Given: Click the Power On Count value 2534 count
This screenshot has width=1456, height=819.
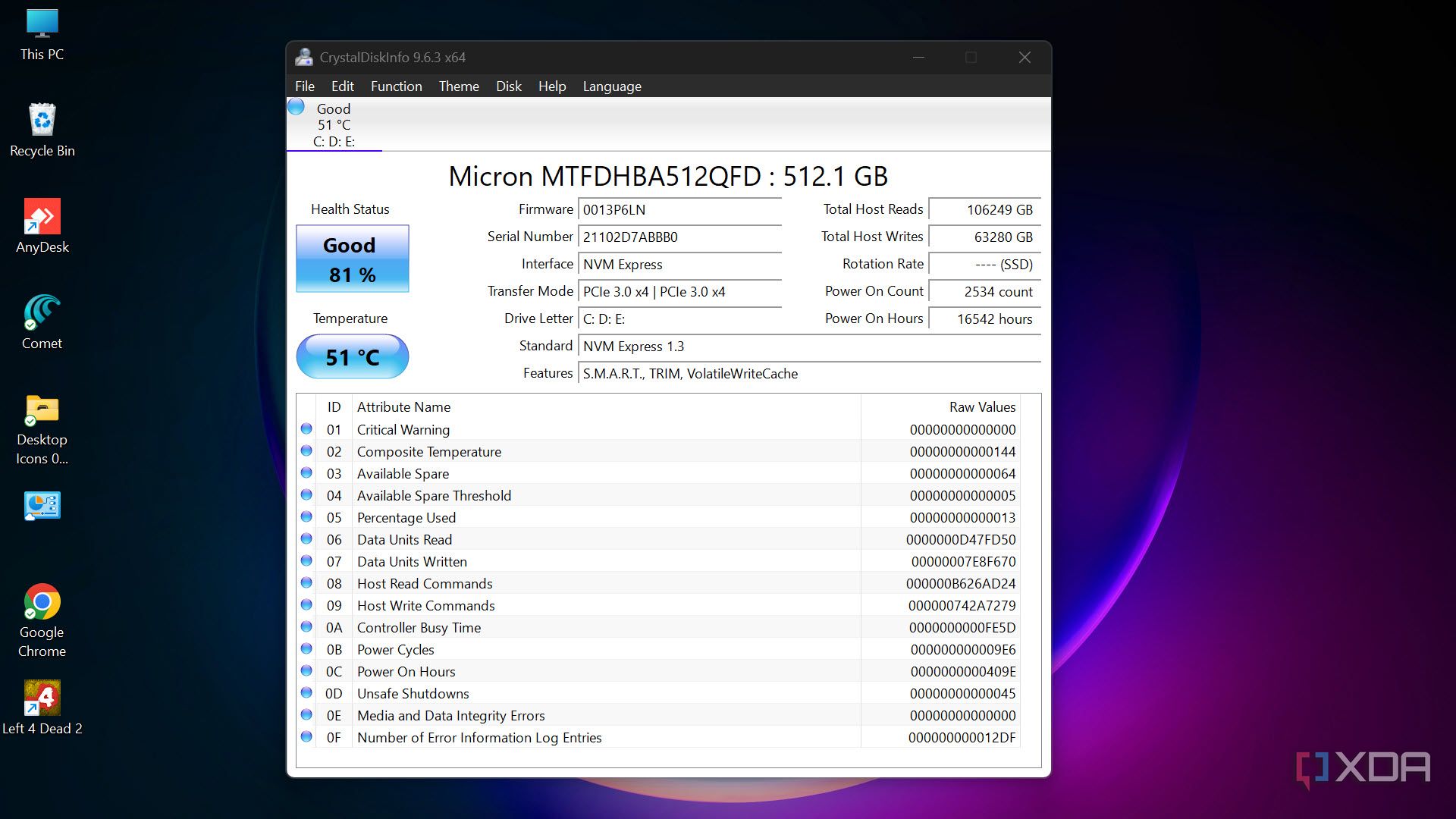Looking at the screenshot, I should point(984,292).
